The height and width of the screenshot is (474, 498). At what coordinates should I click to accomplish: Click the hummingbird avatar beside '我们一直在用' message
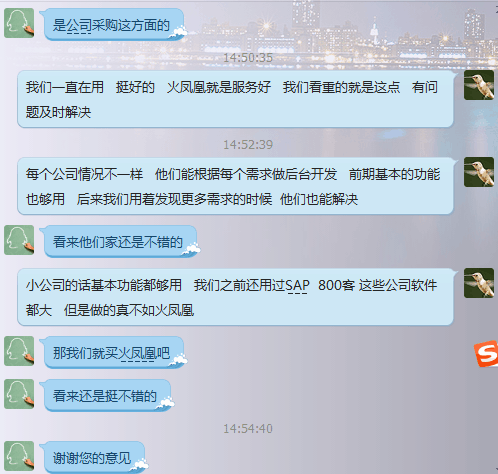coord(479,85)
